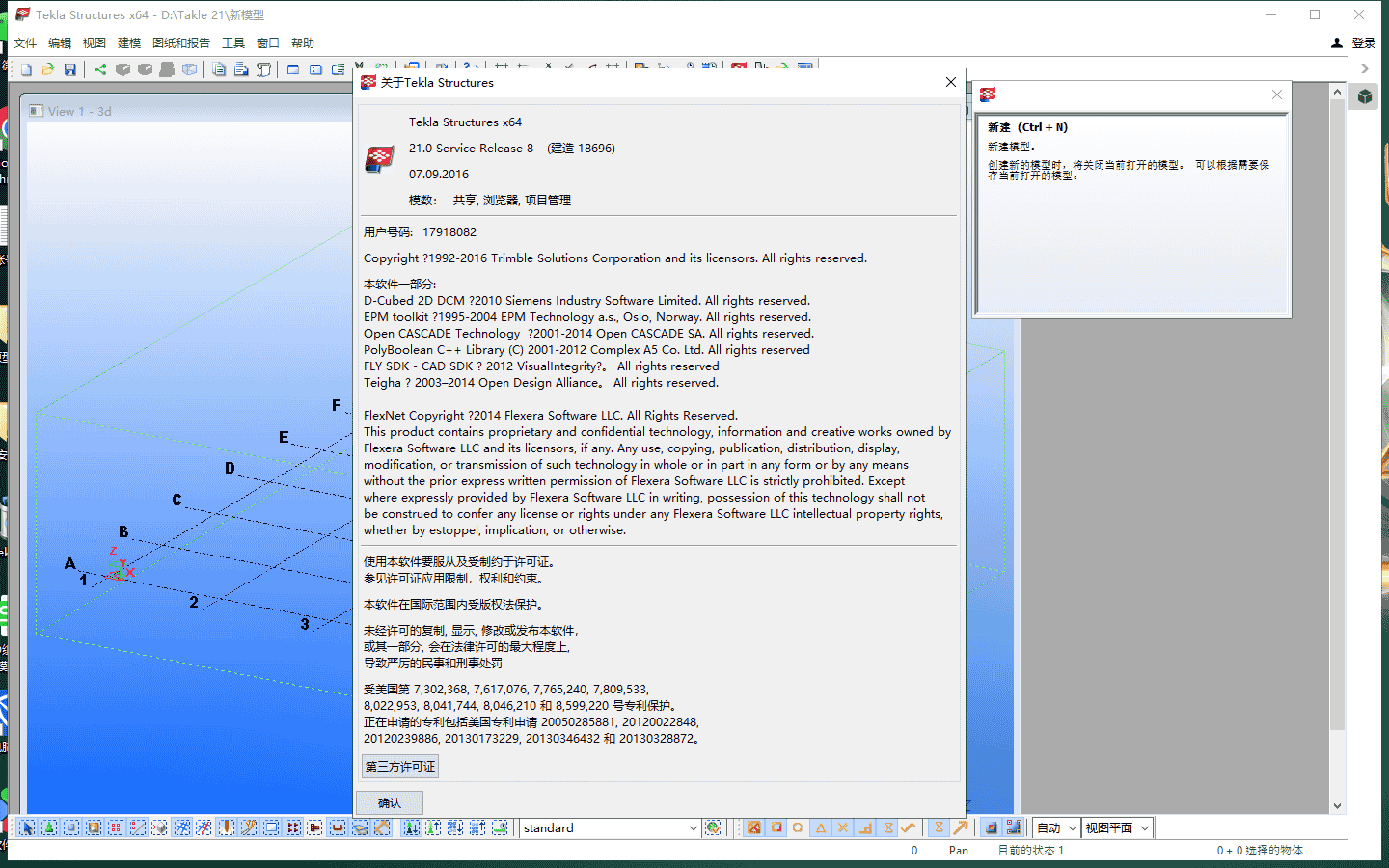Open a model using the Open folder icon
Image resolution: width=1389 pixels, height=868 pixels.
[x=48, y=68]
